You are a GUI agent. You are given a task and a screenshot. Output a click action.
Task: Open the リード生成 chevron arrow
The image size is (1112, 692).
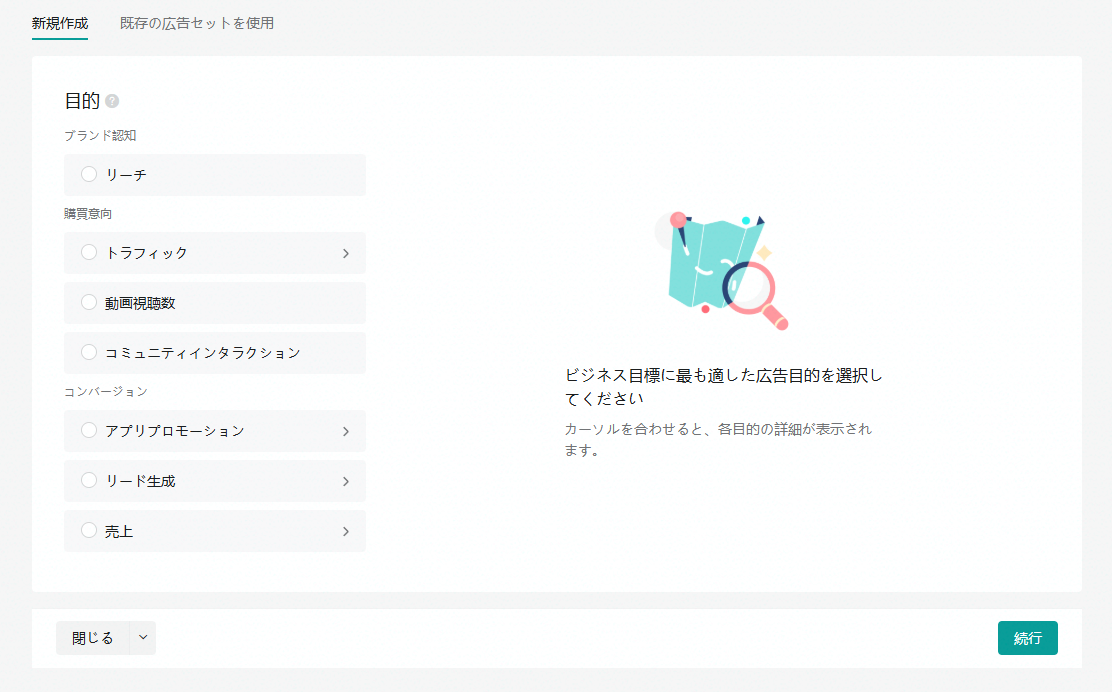click(x=346, y=481)
